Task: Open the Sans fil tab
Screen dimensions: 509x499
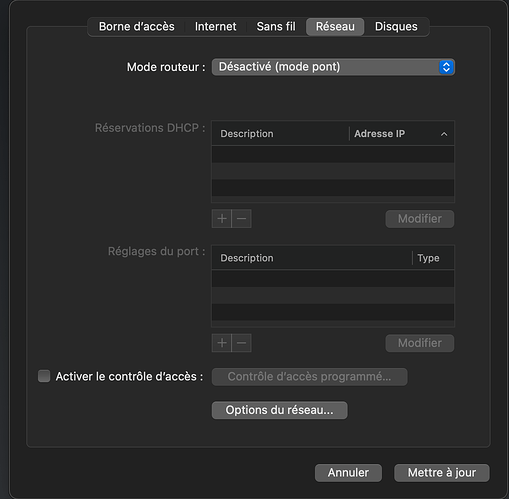Action: point(276,27)
